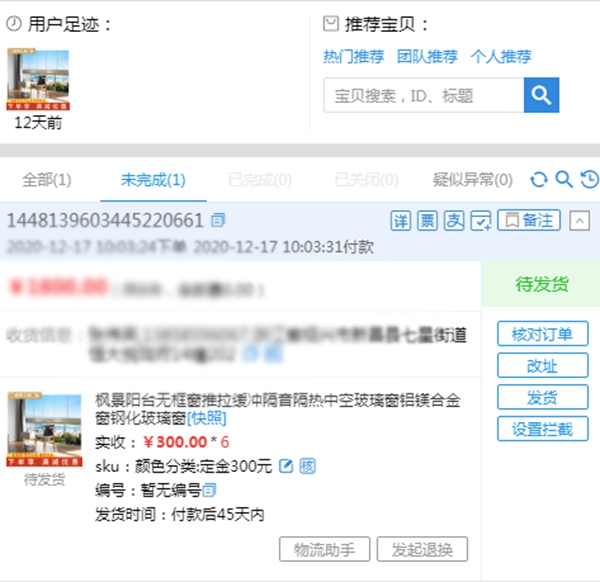Copy the order number 1448139603445220661
Image resolution: width=600 pixels, height=582 pixels.
tap(218, 220)
